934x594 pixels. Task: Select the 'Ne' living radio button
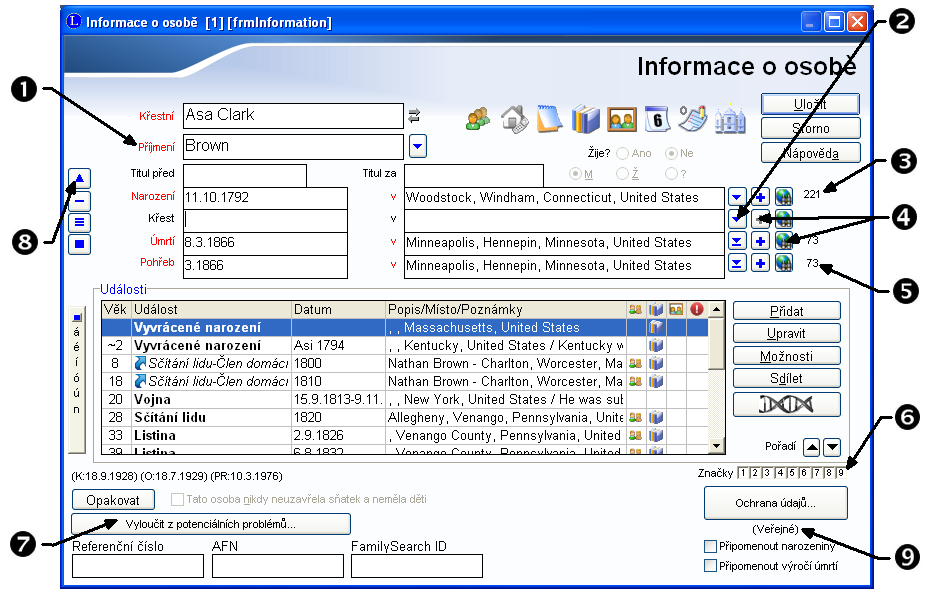tap(671, 154)
